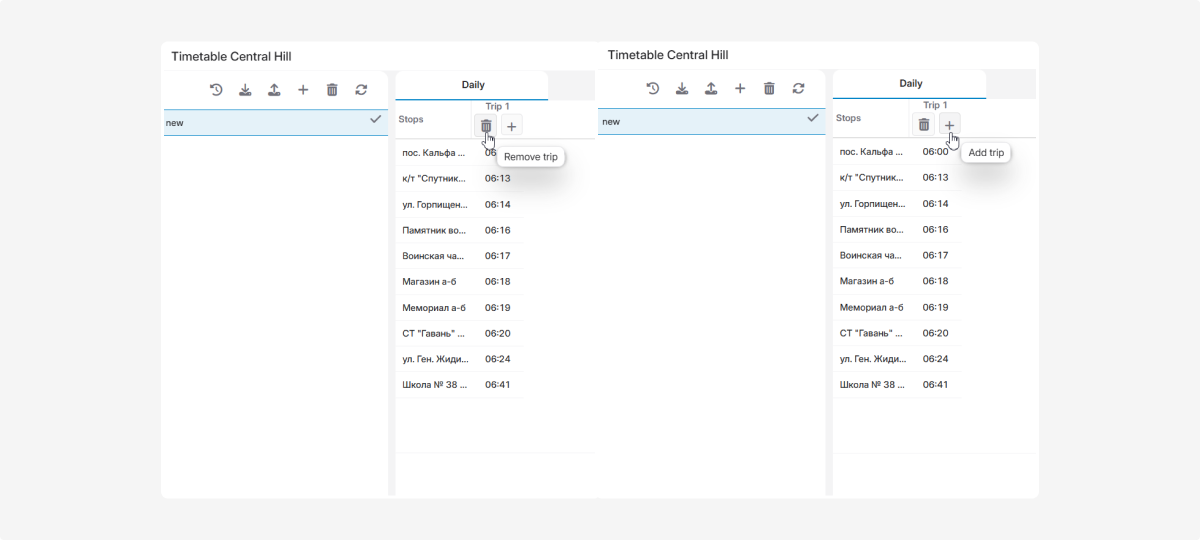Delete the timetable with the right view toolbar trash icon
This screenshot has height=540, width=1200.
(x=769, y=89)
